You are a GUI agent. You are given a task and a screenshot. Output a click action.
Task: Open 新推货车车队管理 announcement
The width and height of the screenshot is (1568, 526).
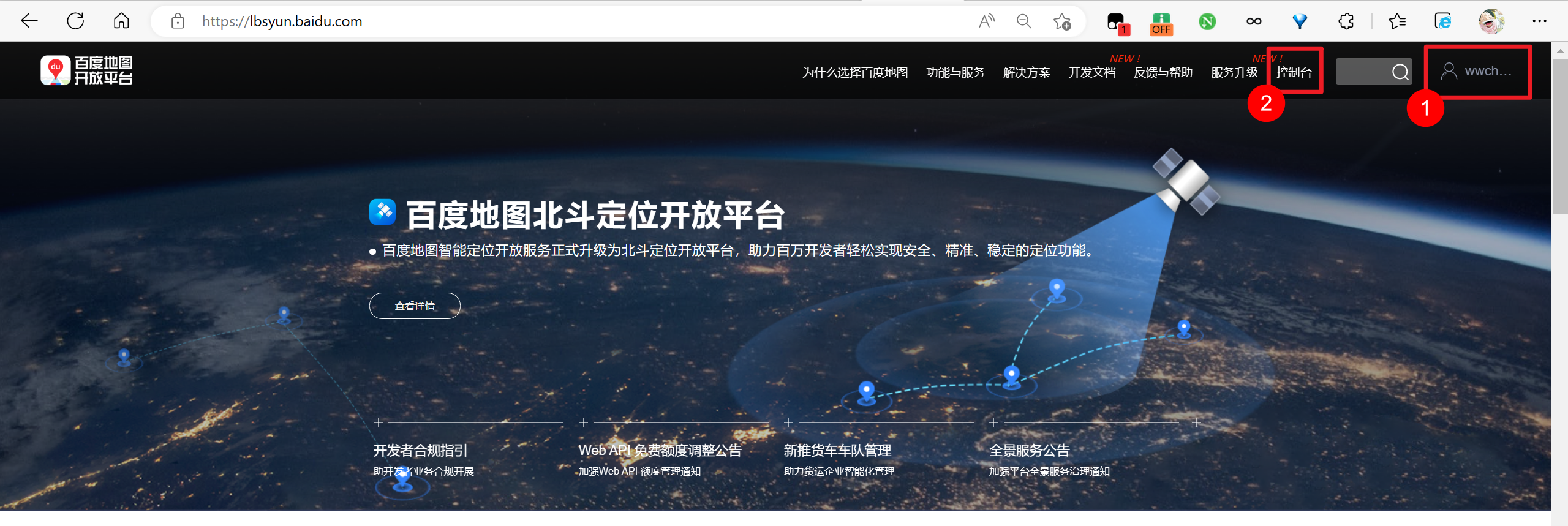pyautogui.click(x=837, y=451)
